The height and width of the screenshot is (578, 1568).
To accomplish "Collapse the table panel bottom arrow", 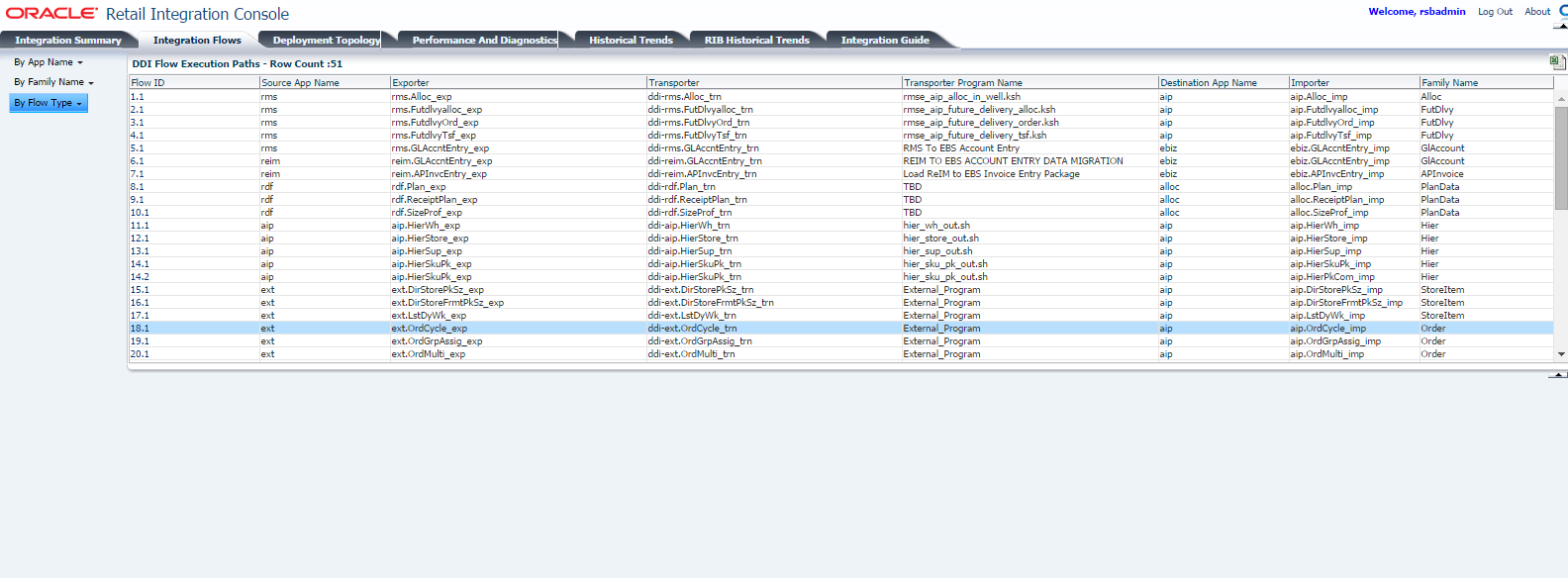I will click(x=1559, y=375).
